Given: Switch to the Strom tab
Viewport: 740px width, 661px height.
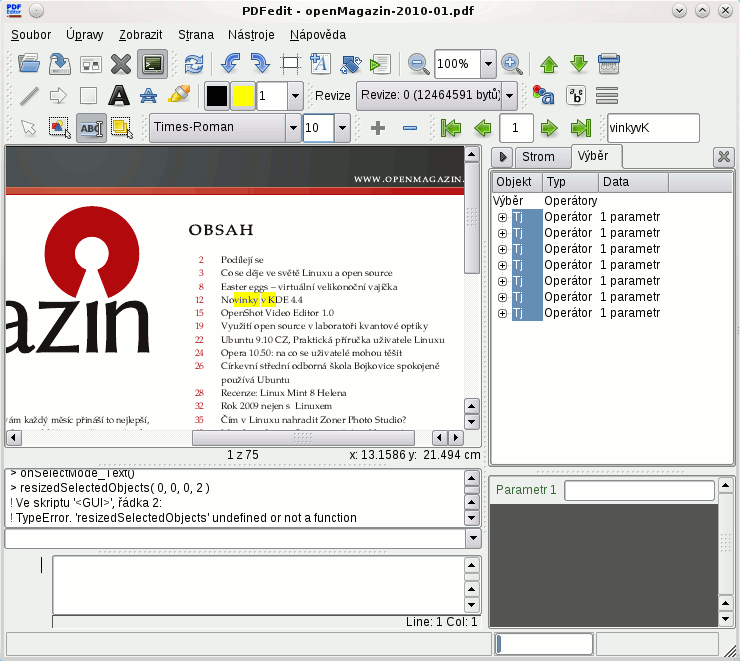Looking at the screenshot, I should point(543,157).
